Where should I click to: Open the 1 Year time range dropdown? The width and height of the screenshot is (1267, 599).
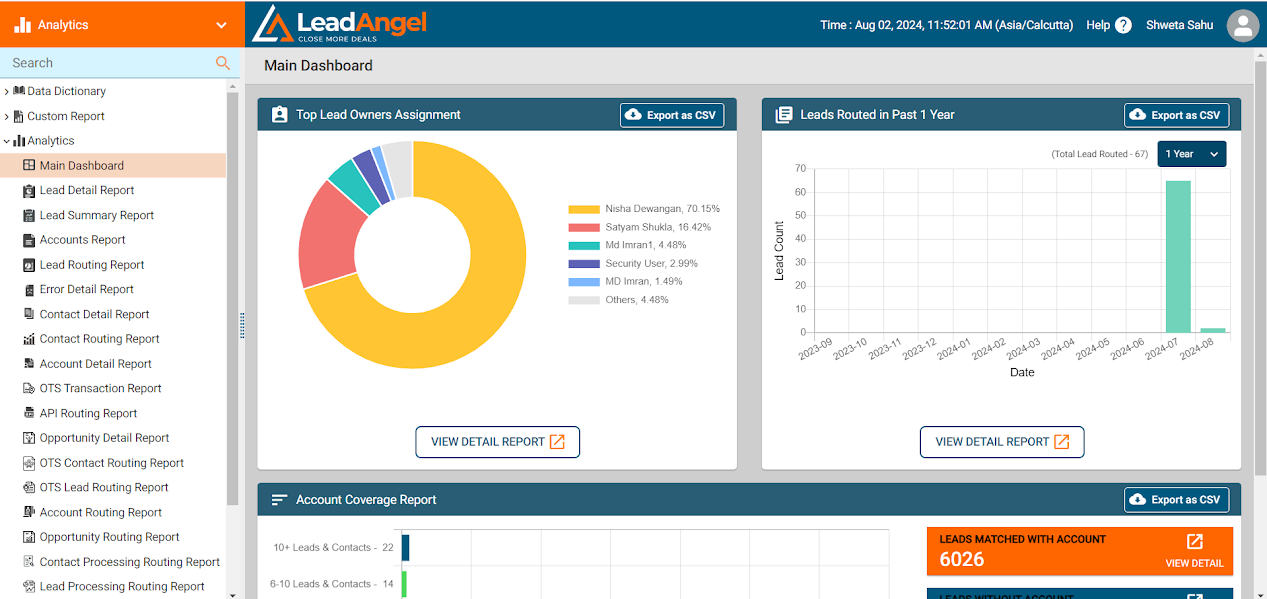coord(1192,154)
